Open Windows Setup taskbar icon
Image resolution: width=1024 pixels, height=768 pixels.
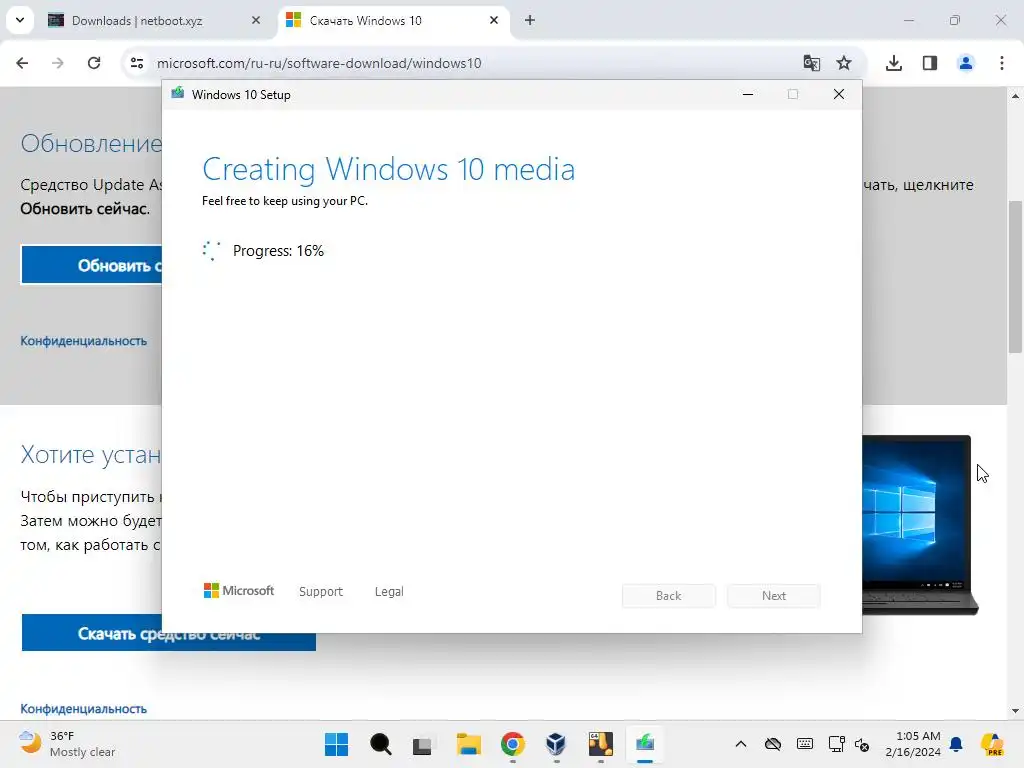click(x=645, y=744)
